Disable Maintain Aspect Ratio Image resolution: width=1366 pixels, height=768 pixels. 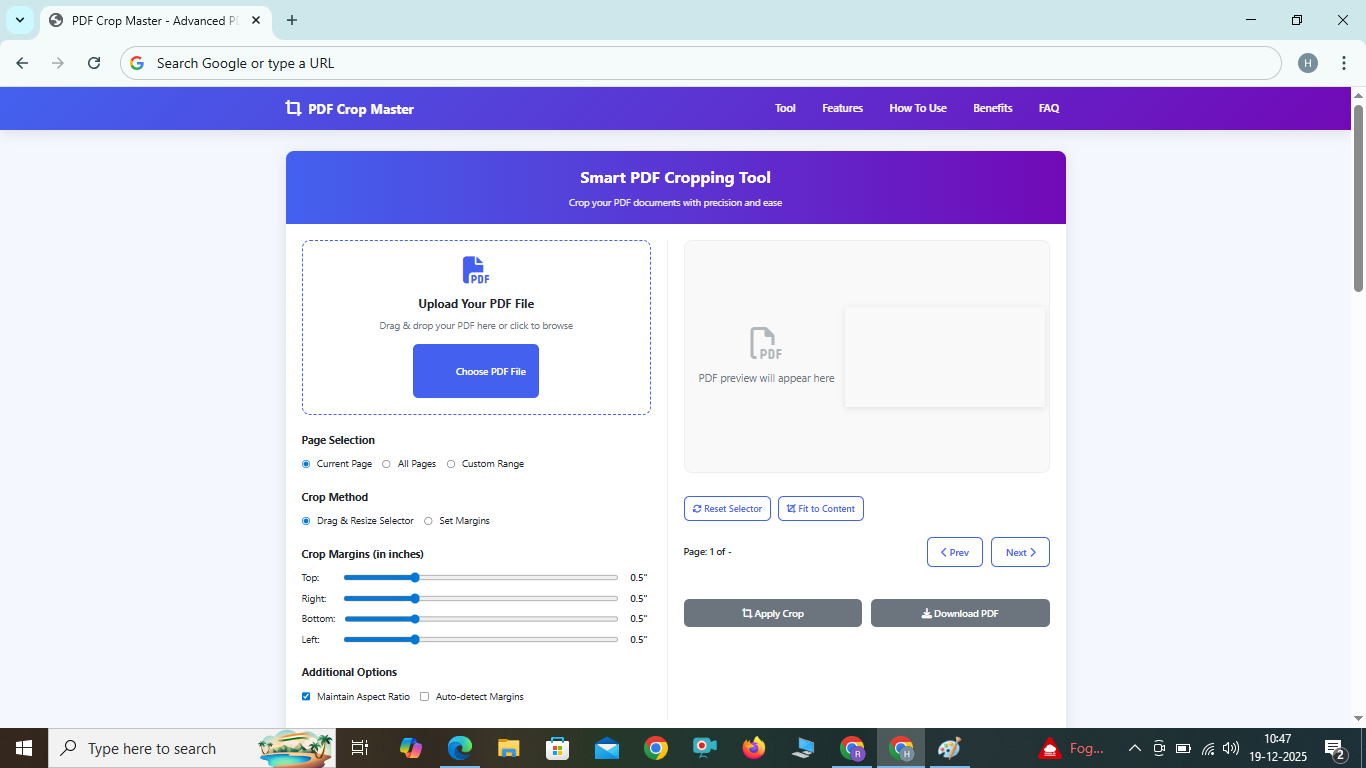coord(306,696)
